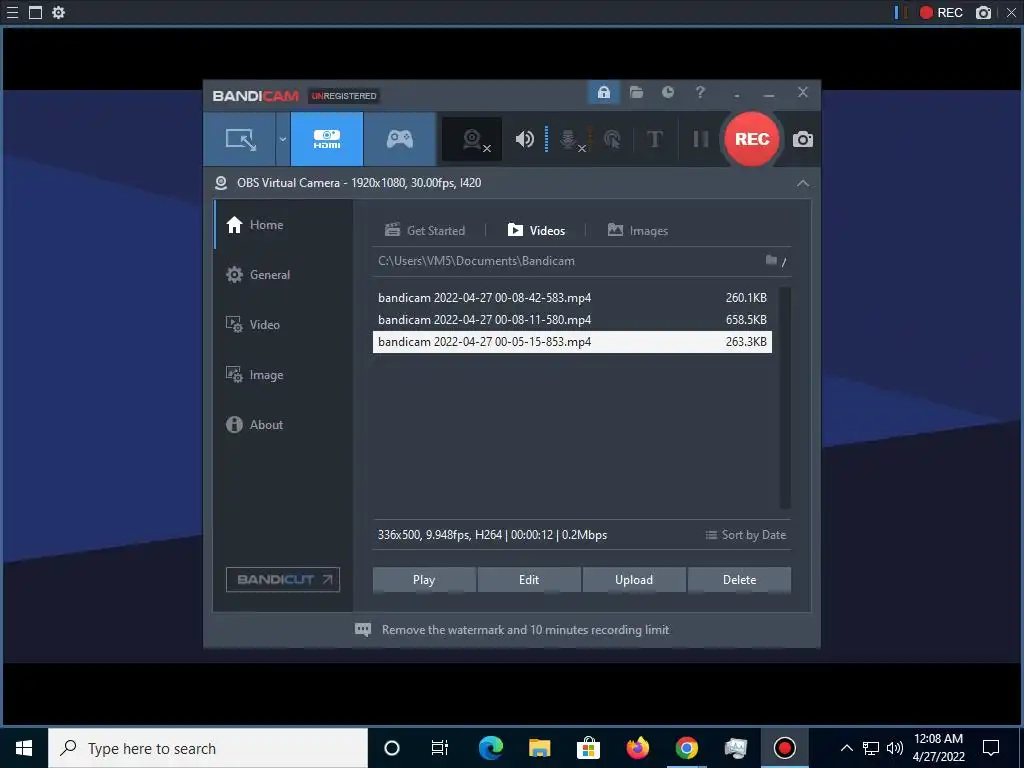
Task: Click the Remove the watermark message link
Action: [x=525, y=630]
